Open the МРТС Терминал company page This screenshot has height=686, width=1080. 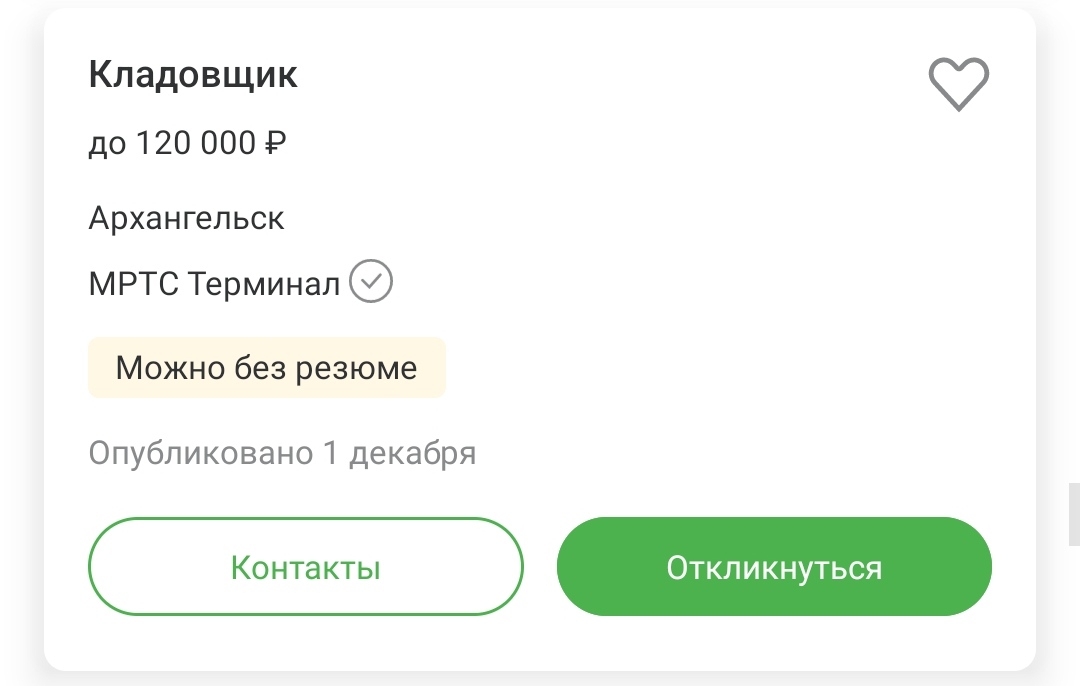(x=214, y=283)
